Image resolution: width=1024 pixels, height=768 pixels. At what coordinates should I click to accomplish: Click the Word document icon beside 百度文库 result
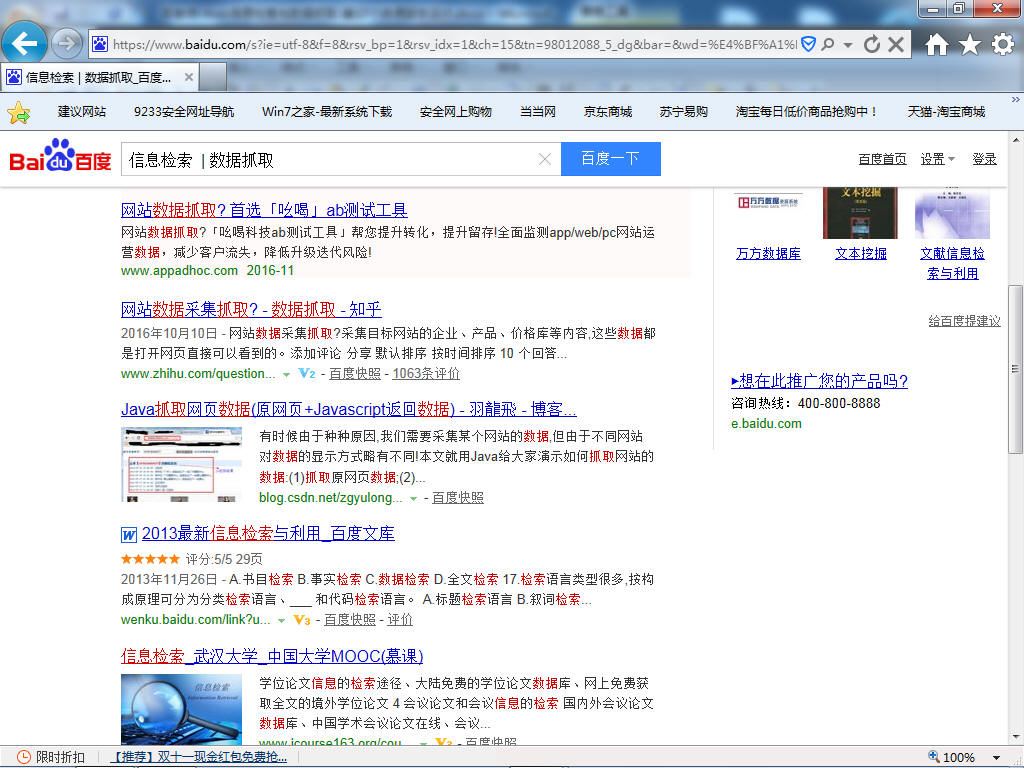(x=129, y=535)
